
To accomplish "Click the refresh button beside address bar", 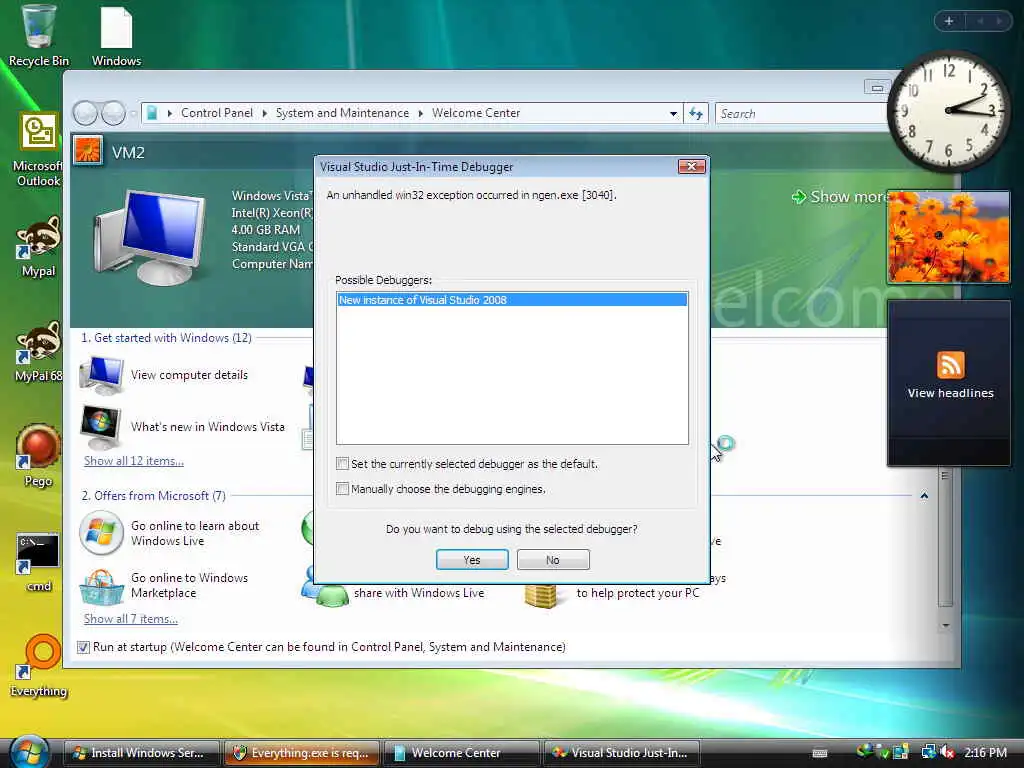I will tap(696, 114).
